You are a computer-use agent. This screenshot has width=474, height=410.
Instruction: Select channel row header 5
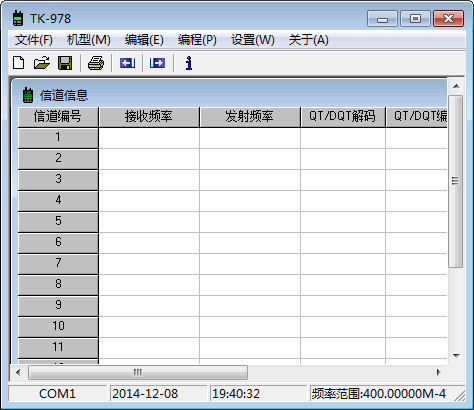point(58,222)
